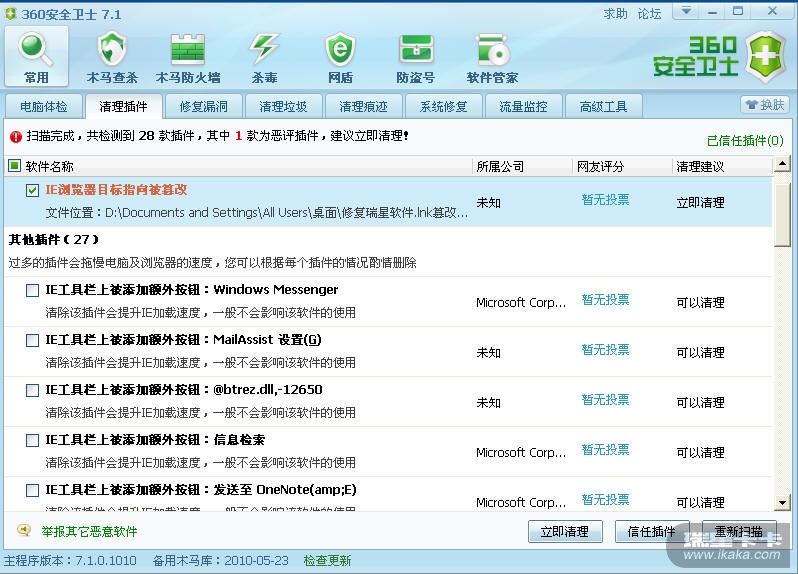Screen dimensions: 798x574
Task: Click scrollbar down arrow in plugin list
Action: pyautogui.click(x=782, y=503)
